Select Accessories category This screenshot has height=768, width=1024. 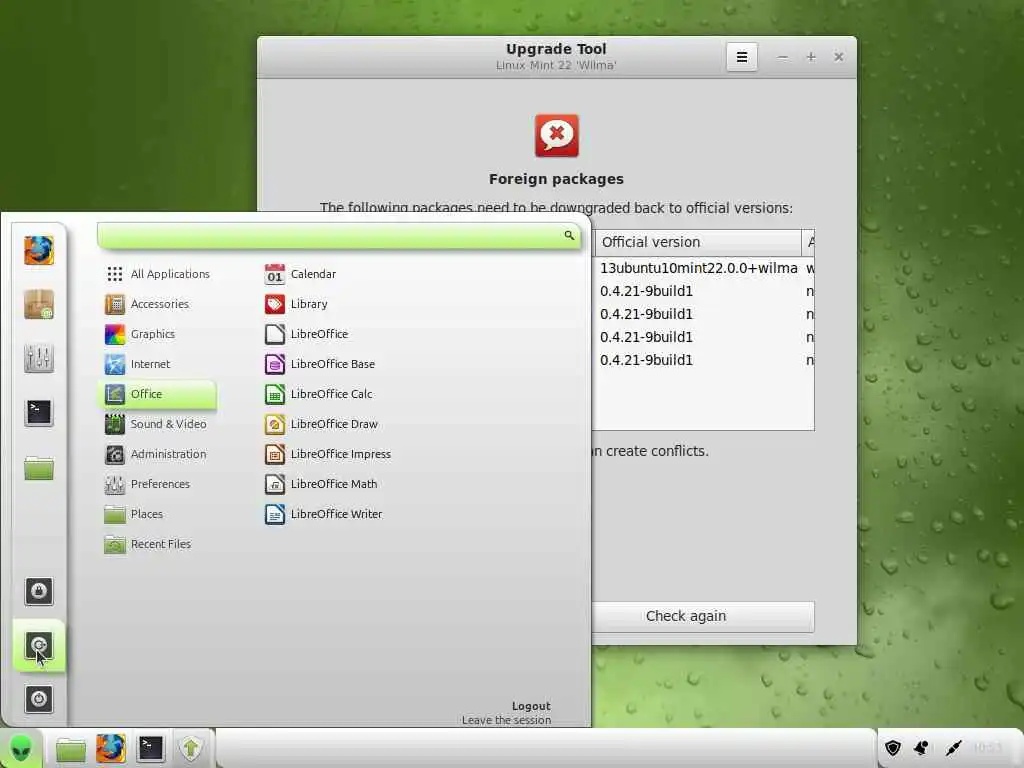point(157,304)
